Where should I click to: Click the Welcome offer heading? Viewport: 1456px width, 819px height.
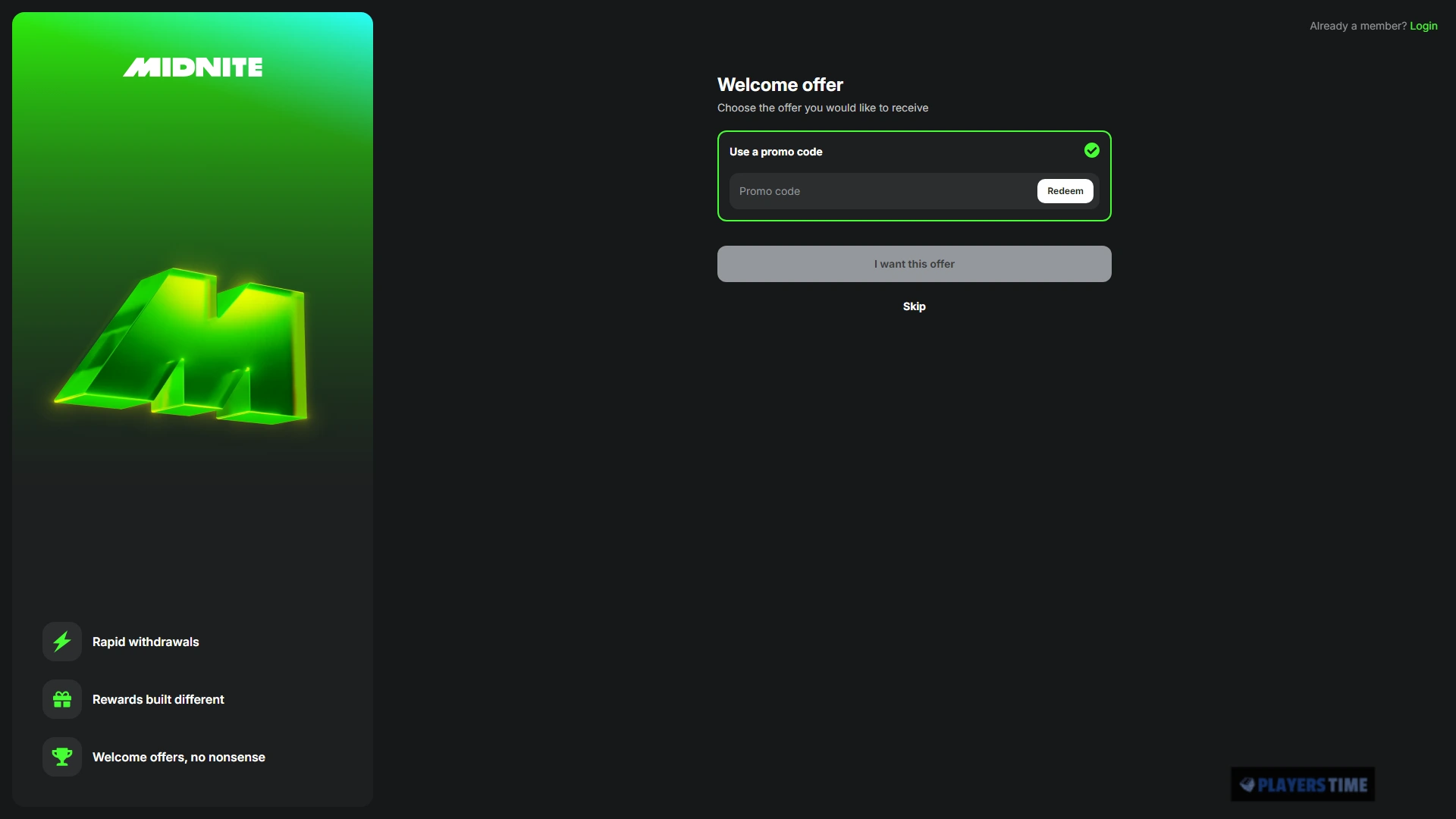tap(780, 85)
